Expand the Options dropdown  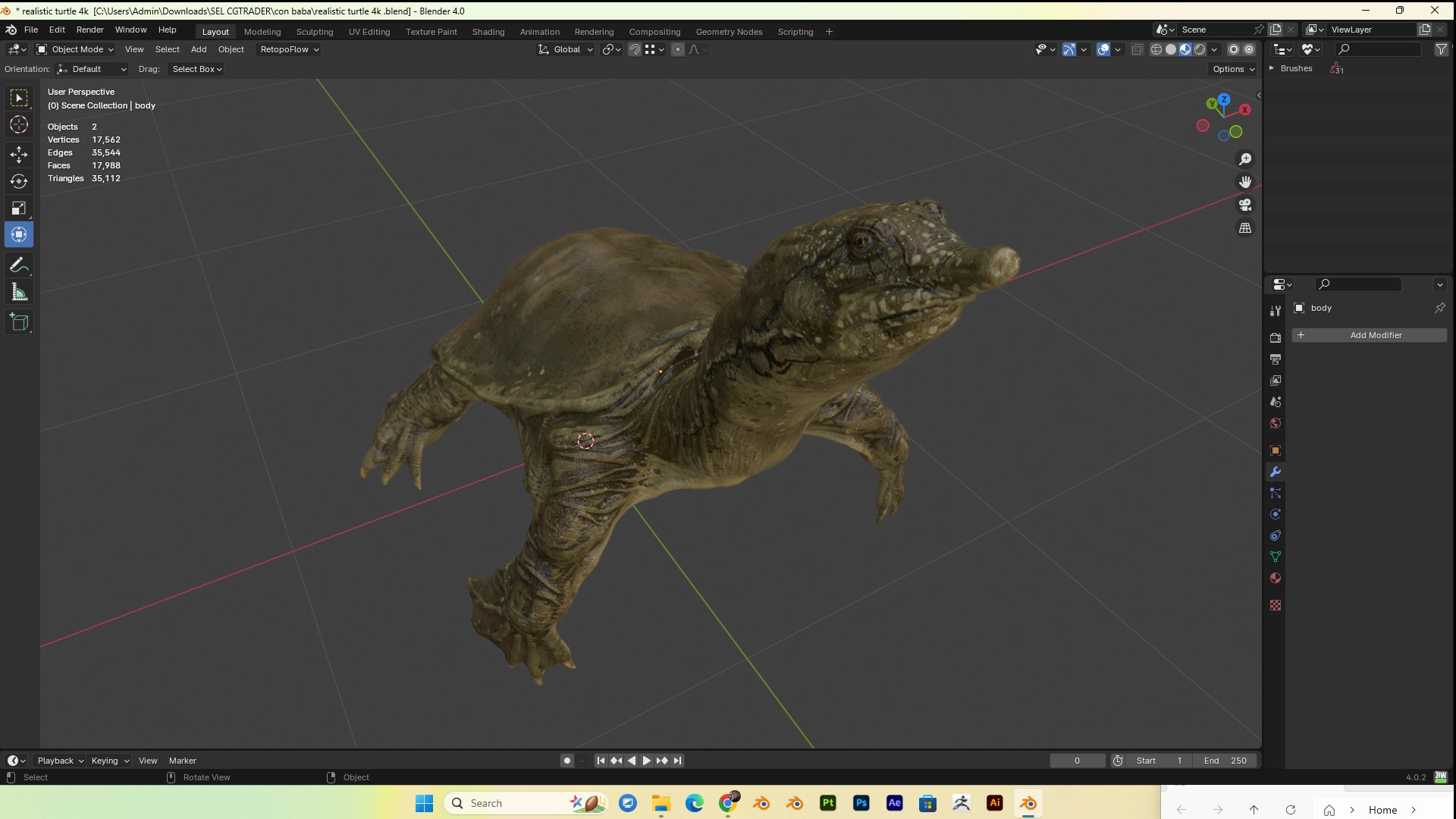pos(1234,69)
